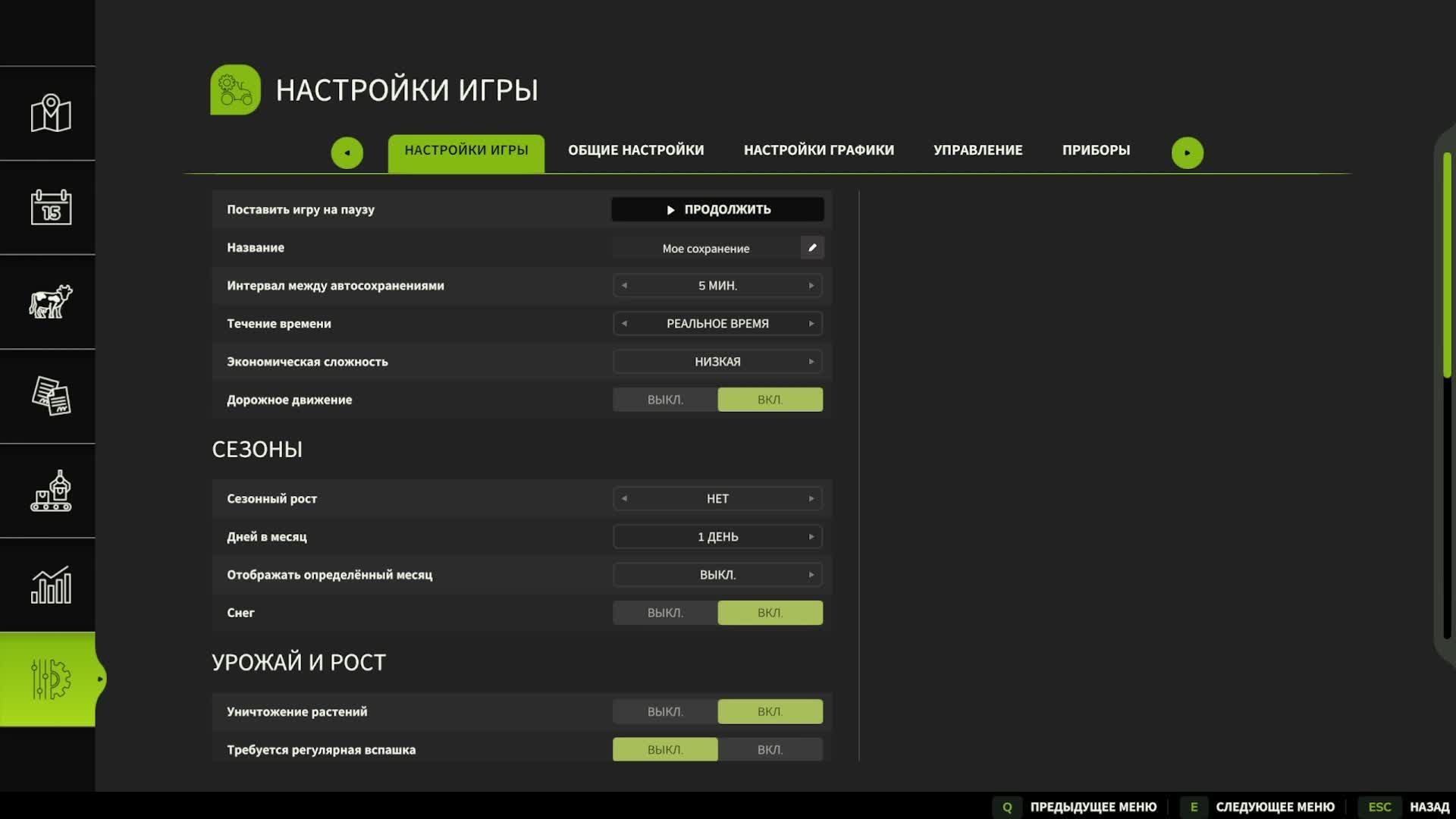Click the pencil edit icon next to save name
This screenshot has height=819, width=1456.
point(812,248)
